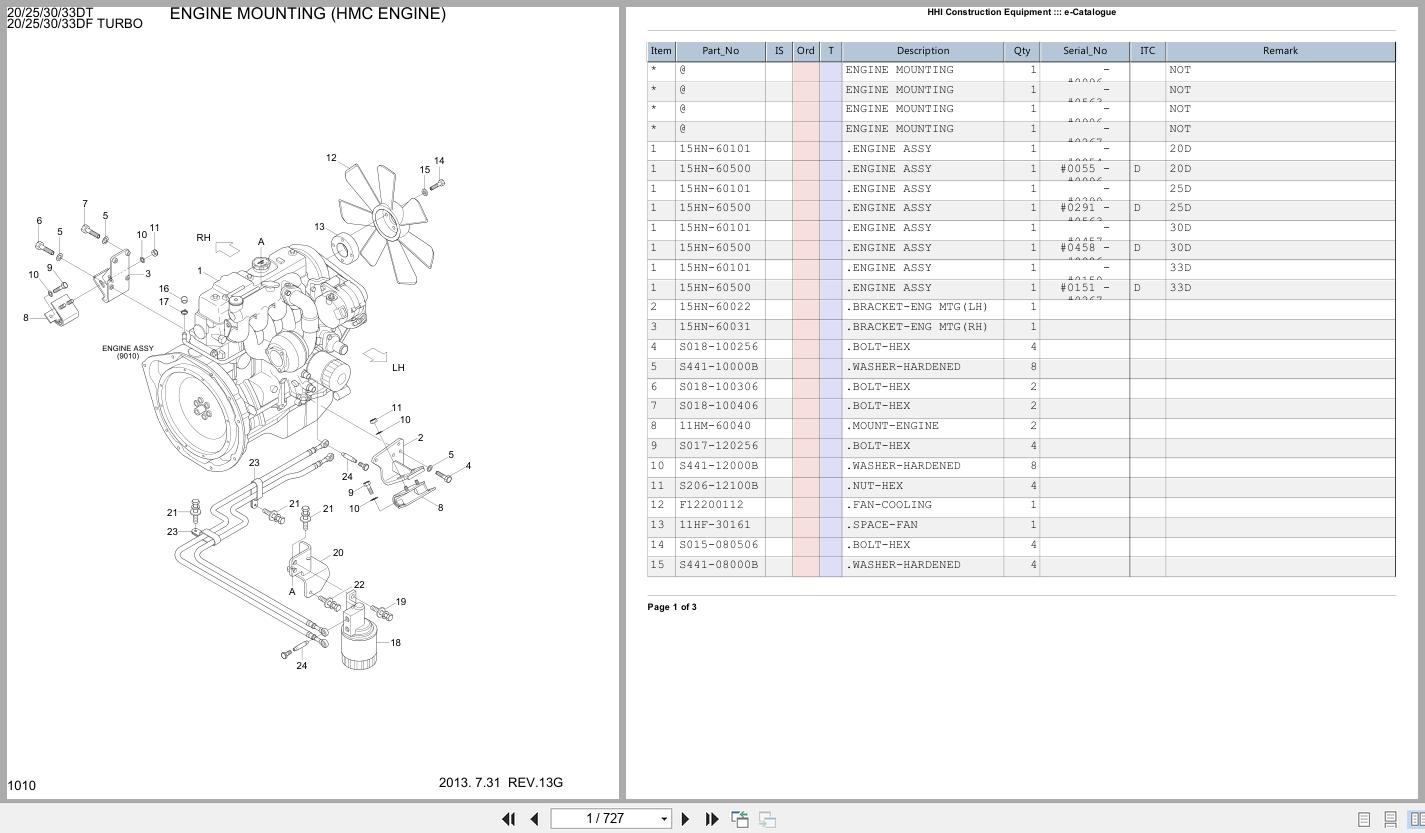Viewport: 1425px width, 833px height.
Task: Click the LH direction label in diagram
Action: click(x=398, y=368)
